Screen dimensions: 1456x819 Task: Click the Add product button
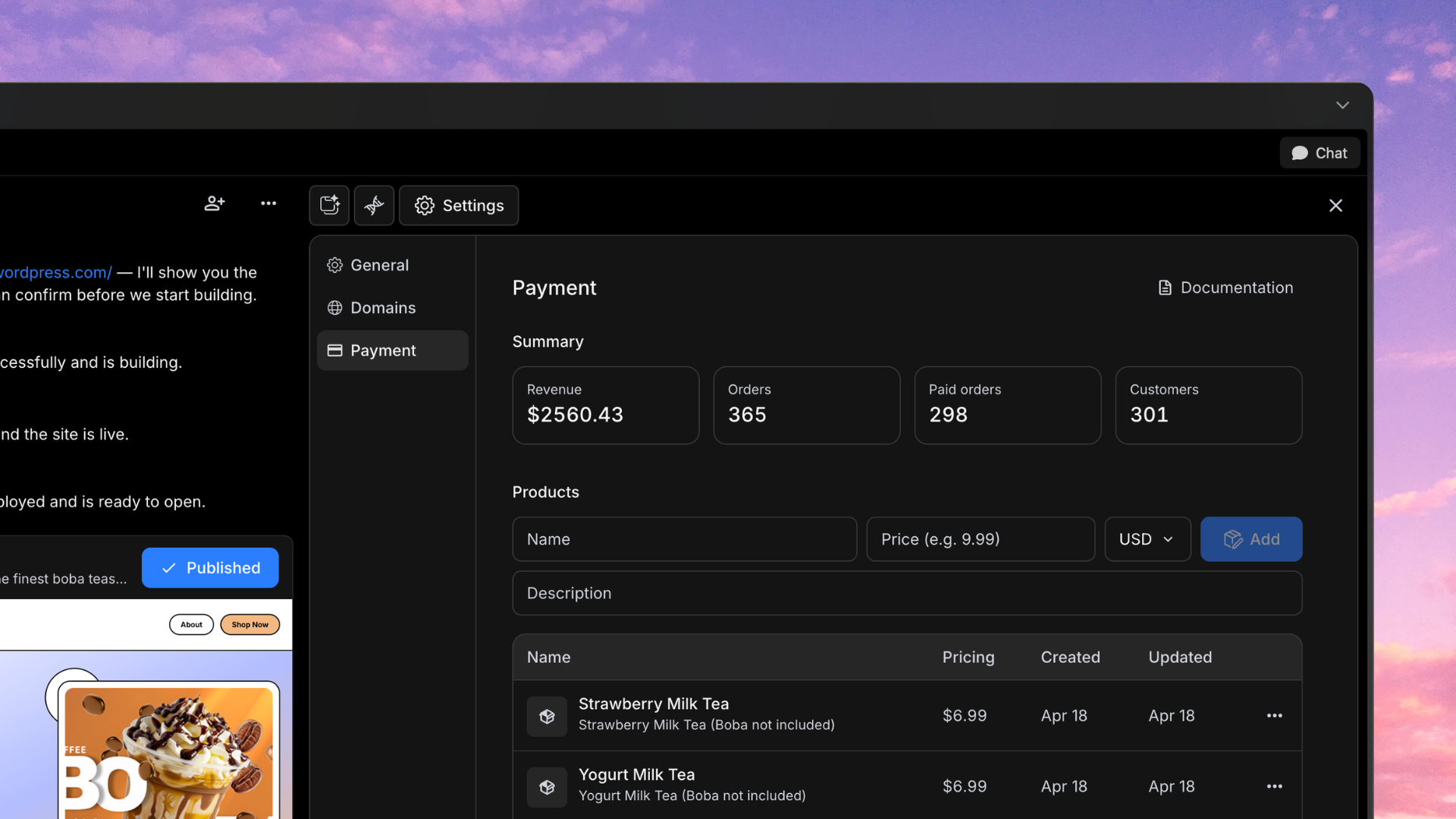coord(1250,539)
